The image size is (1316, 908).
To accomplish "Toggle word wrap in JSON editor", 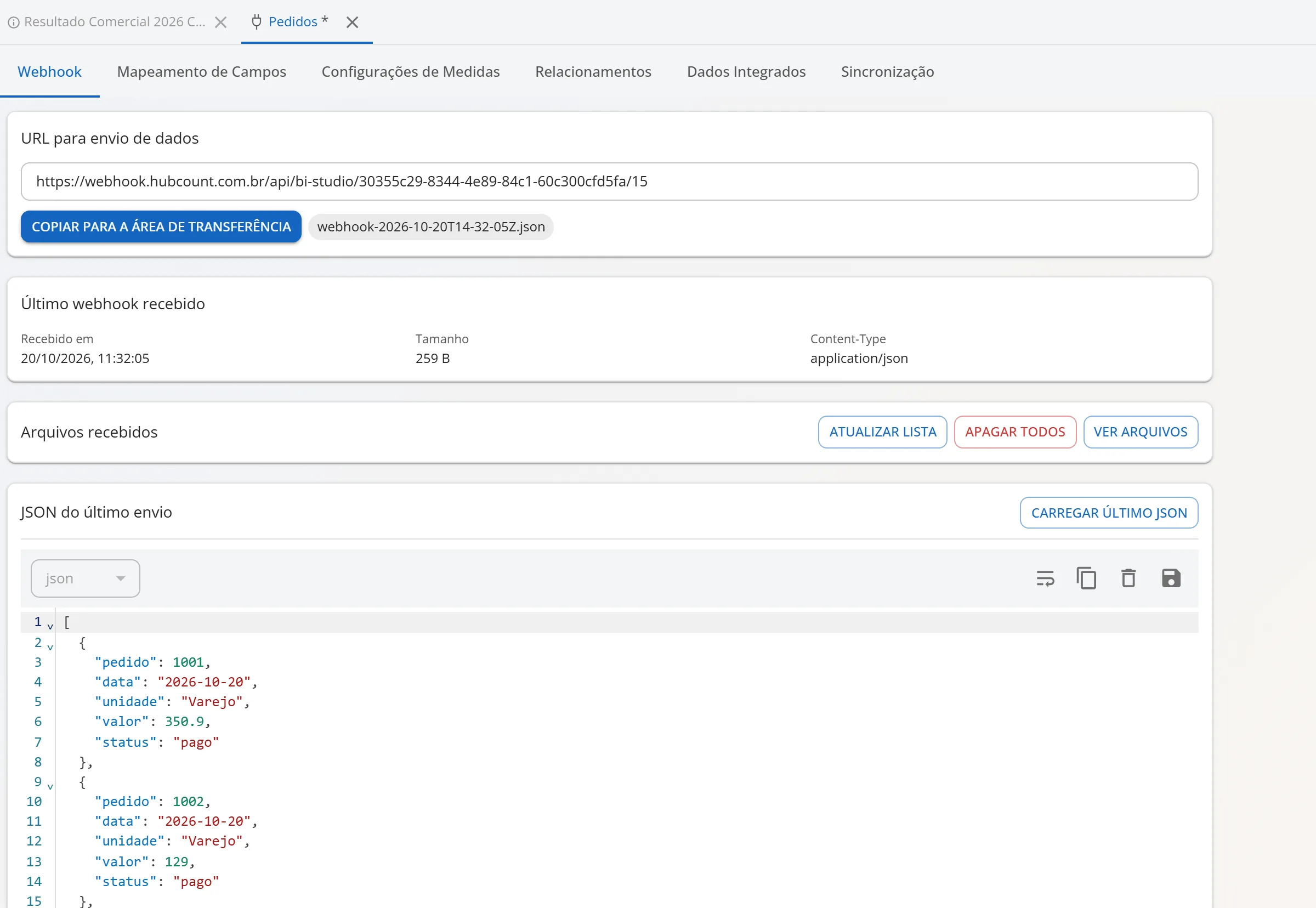I will coord(1045,578).
